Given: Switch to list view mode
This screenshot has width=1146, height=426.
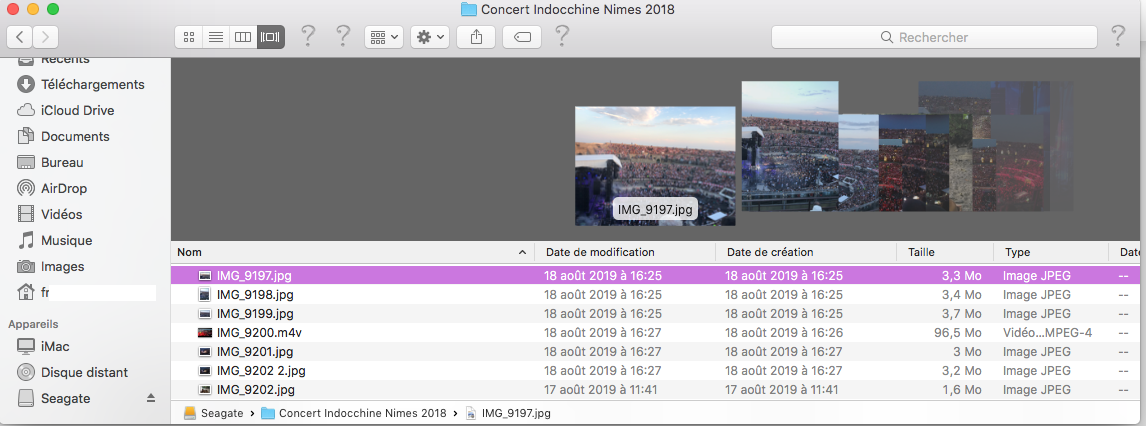Looking at the screenshot, I should (216, 37).
